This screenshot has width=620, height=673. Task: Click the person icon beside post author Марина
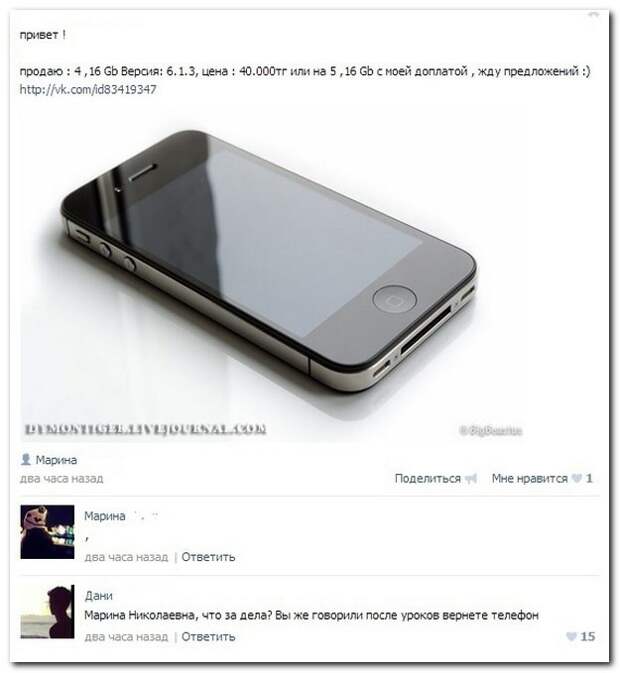26,460
